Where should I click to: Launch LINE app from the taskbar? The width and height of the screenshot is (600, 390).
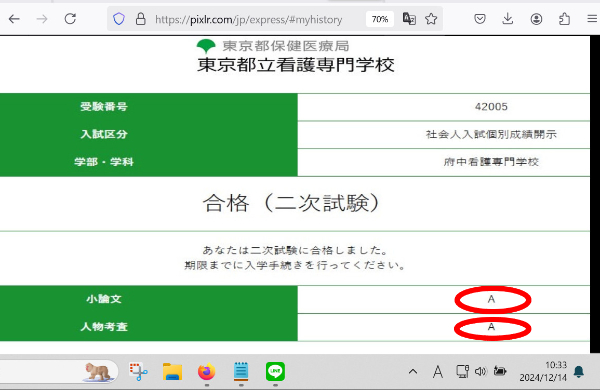[x=276, y=371]
